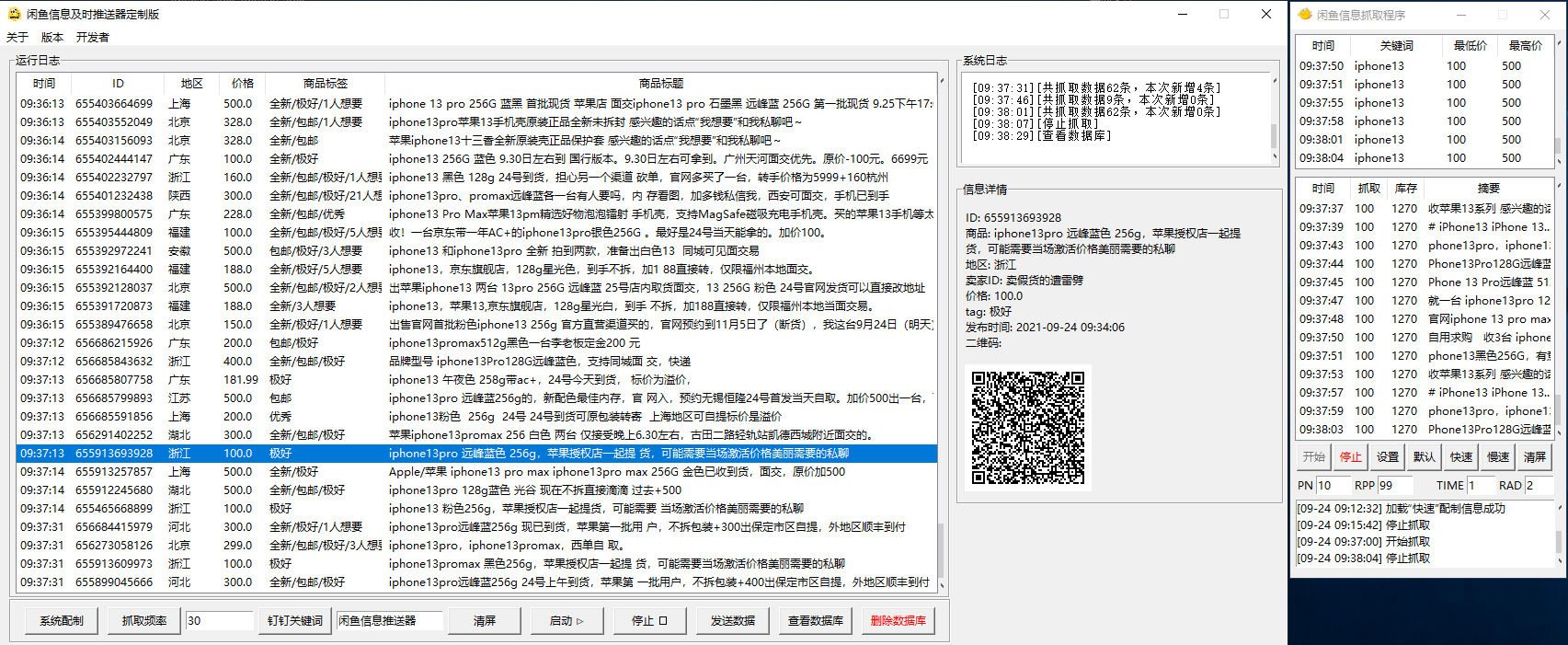1568x645 pixels.
Task: Select row with ID 655403552049
Action: point(476,122)
